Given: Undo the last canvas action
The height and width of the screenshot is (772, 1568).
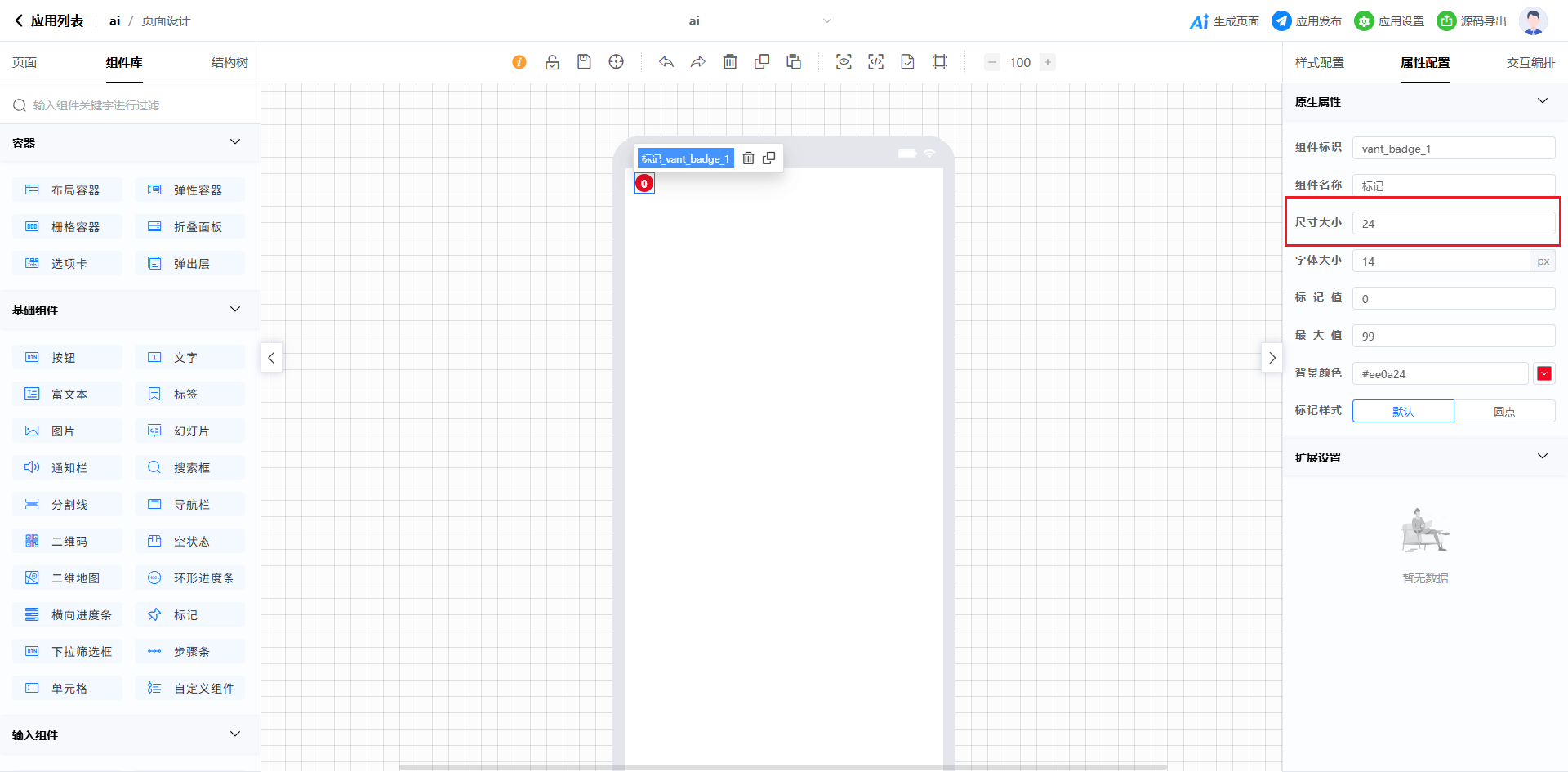Looking at the screenshot, I should pyautogui.click(x=666, y=62).
